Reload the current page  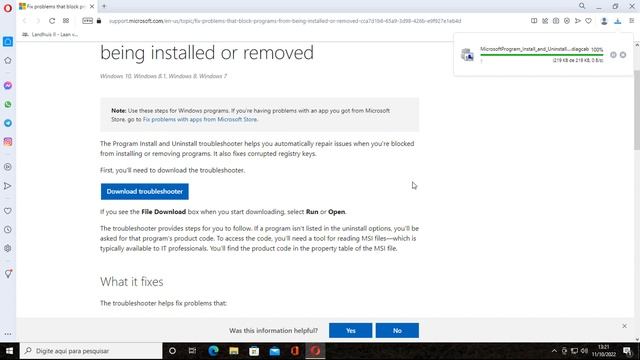click(x=52, y=21)
